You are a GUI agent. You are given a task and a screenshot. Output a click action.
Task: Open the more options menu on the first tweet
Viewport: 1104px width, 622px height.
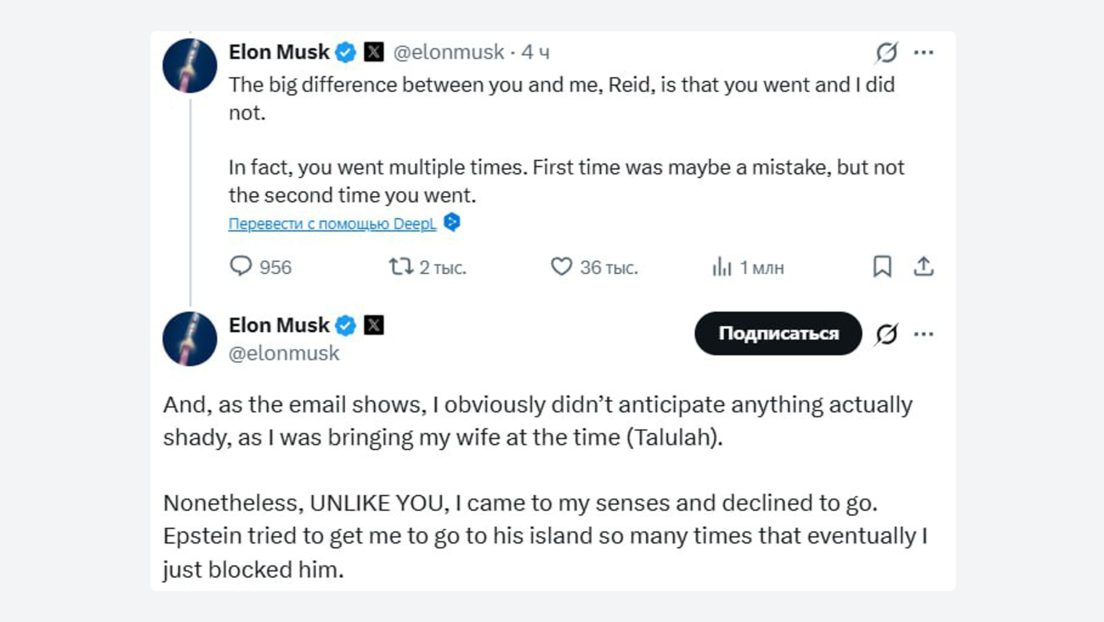[924, 52]
